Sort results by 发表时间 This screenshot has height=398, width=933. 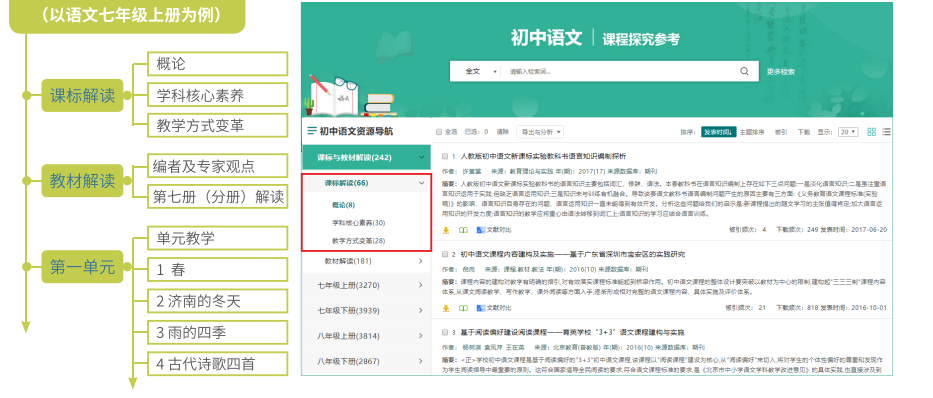pyautogui.click(x=718, y=132)
